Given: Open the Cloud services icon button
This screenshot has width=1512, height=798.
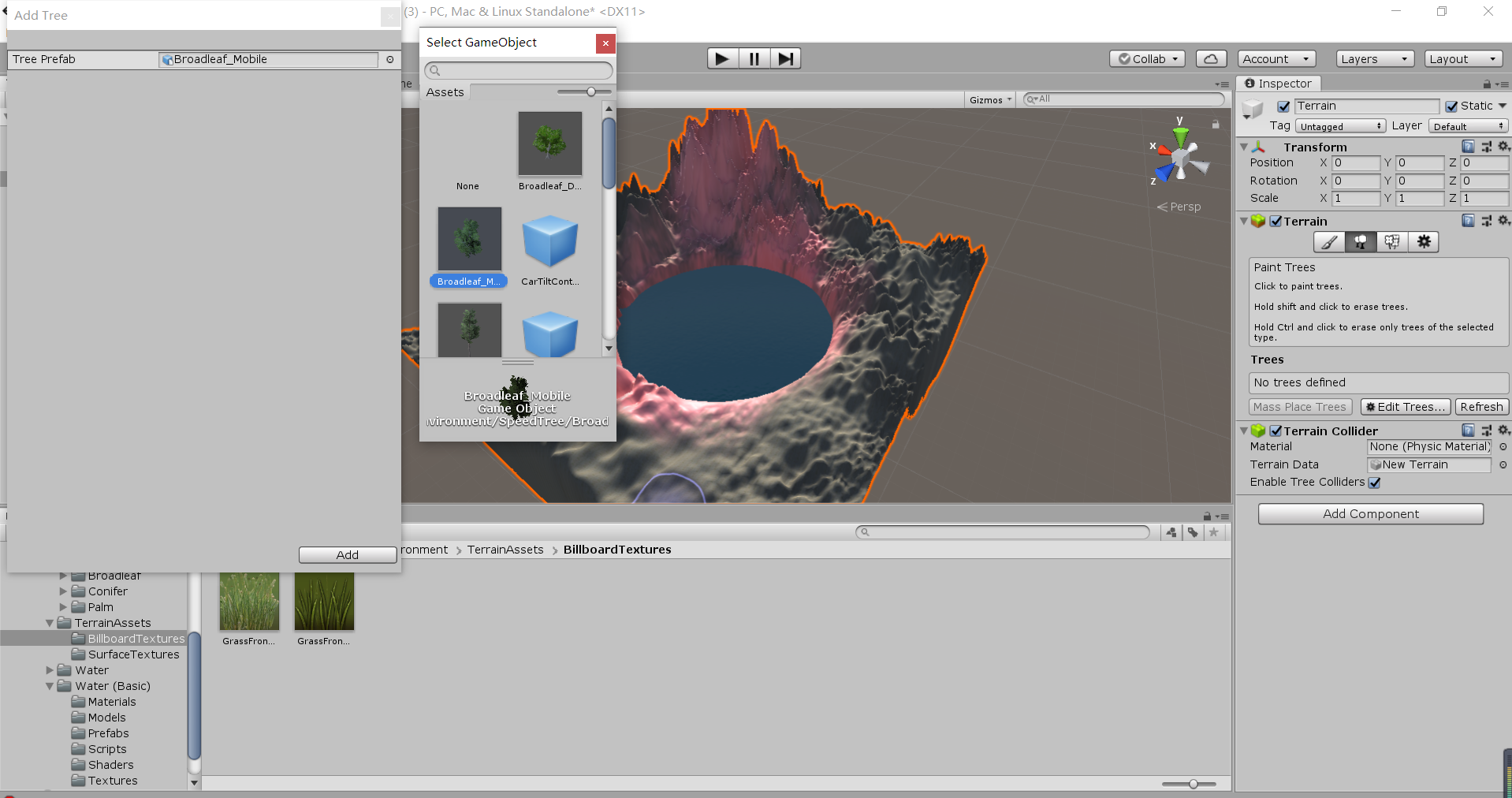Looking at the screenshot, I should [x=1211, y=58].
